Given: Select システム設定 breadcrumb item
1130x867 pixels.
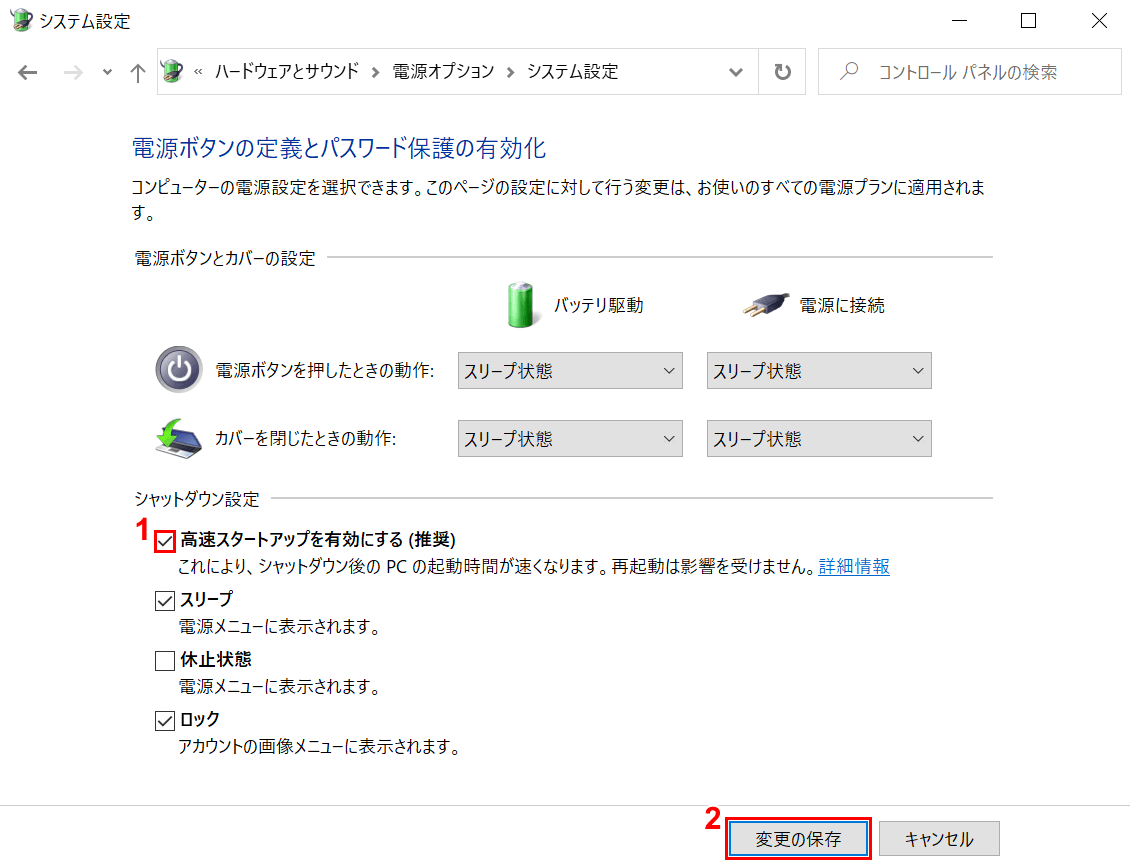Looking at the screenshot, I should [x=572, y=71].
